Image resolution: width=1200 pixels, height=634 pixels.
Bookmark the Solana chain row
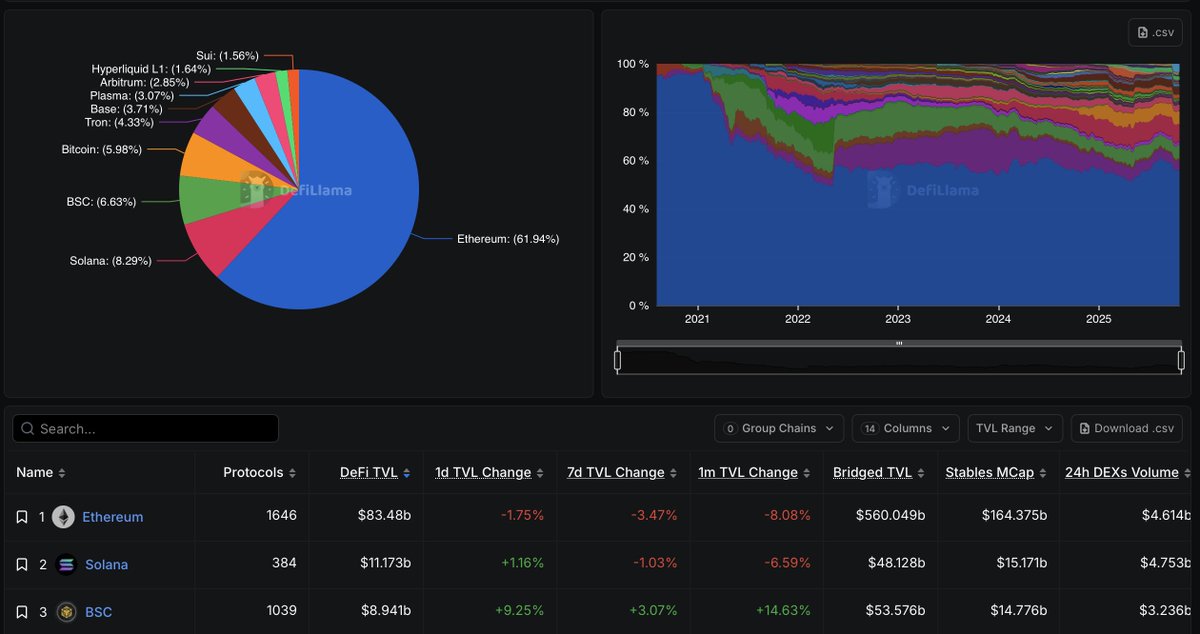click(x=21, y=564)
